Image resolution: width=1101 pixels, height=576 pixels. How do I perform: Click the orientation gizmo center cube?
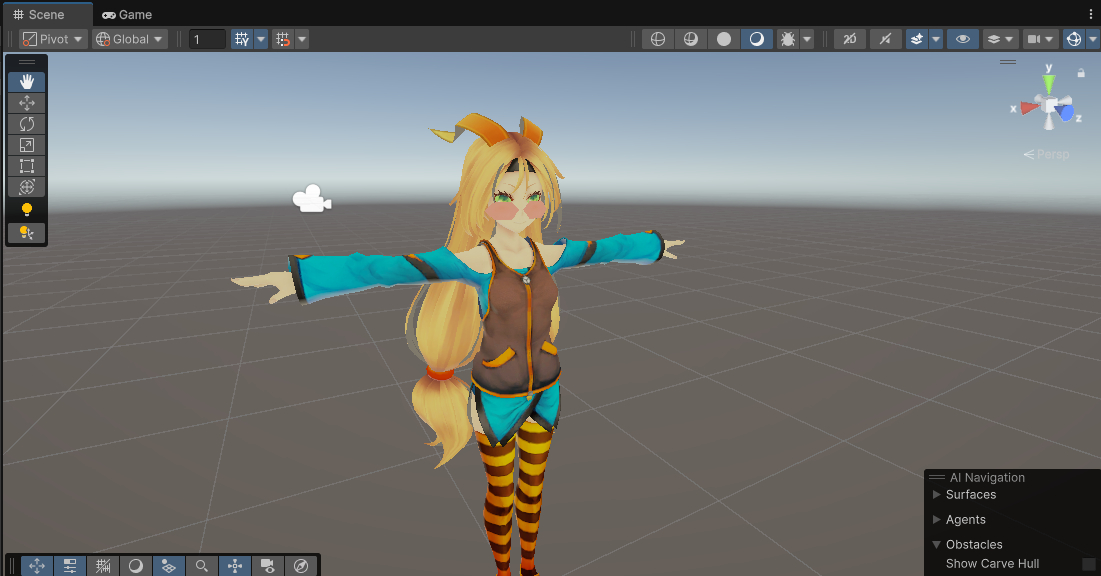tap(1050, 106)
